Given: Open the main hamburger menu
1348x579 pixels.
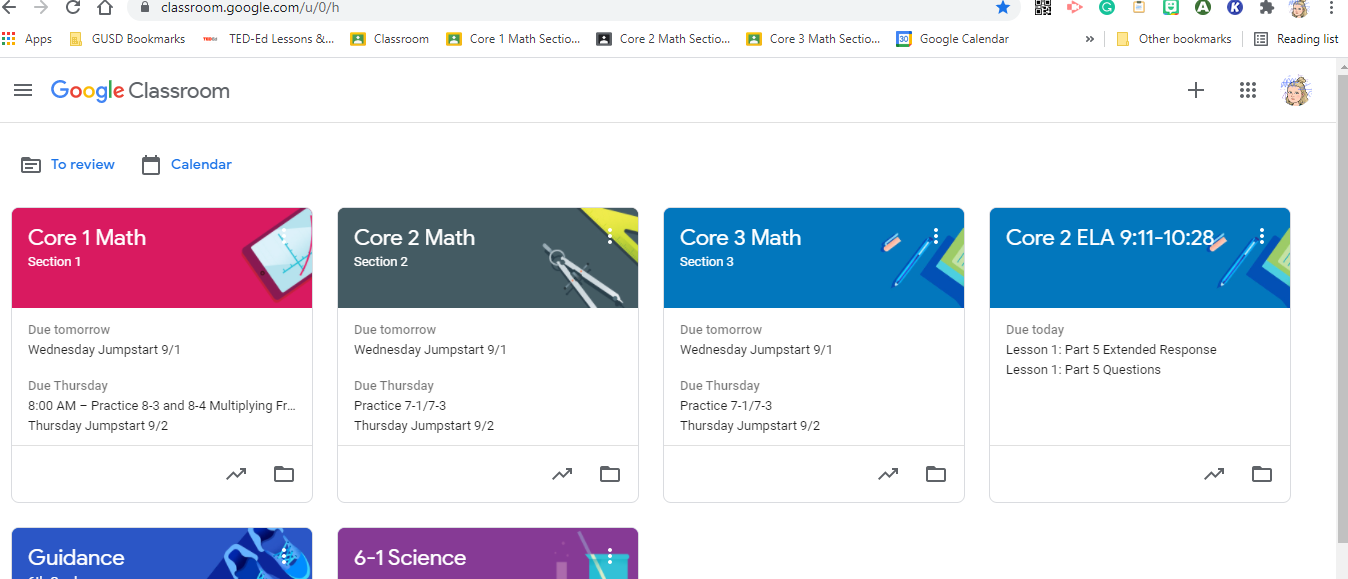Looking at the screenshot, I should [x=23, y=90].
